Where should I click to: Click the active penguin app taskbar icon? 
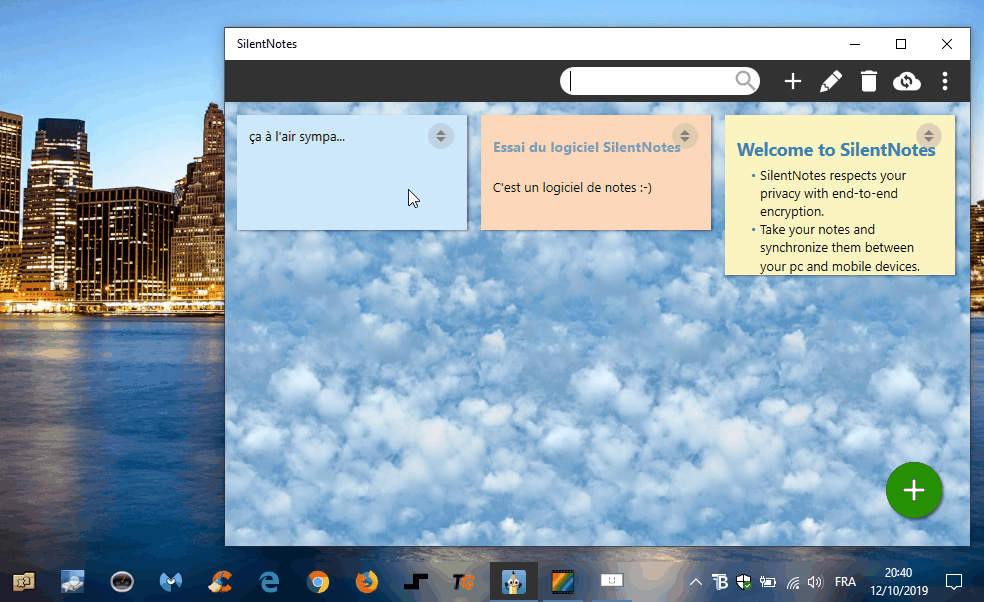[x=514, y=583]
